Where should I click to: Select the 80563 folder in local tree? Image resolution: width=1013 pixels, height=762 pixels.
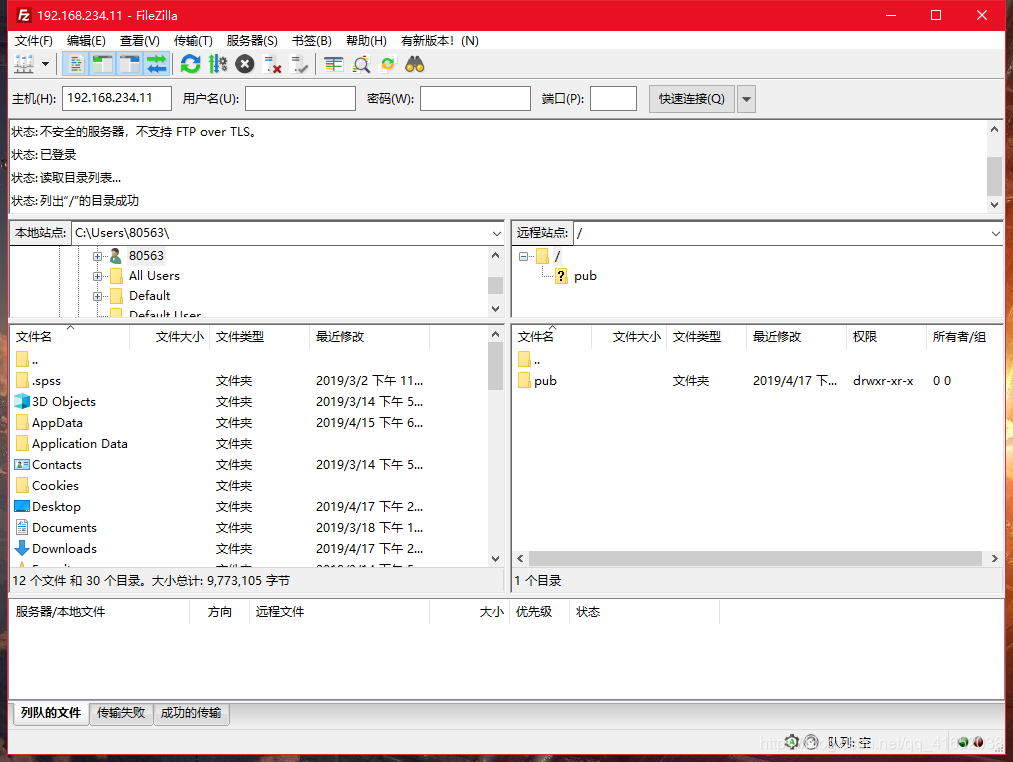[x=146, y=256]
